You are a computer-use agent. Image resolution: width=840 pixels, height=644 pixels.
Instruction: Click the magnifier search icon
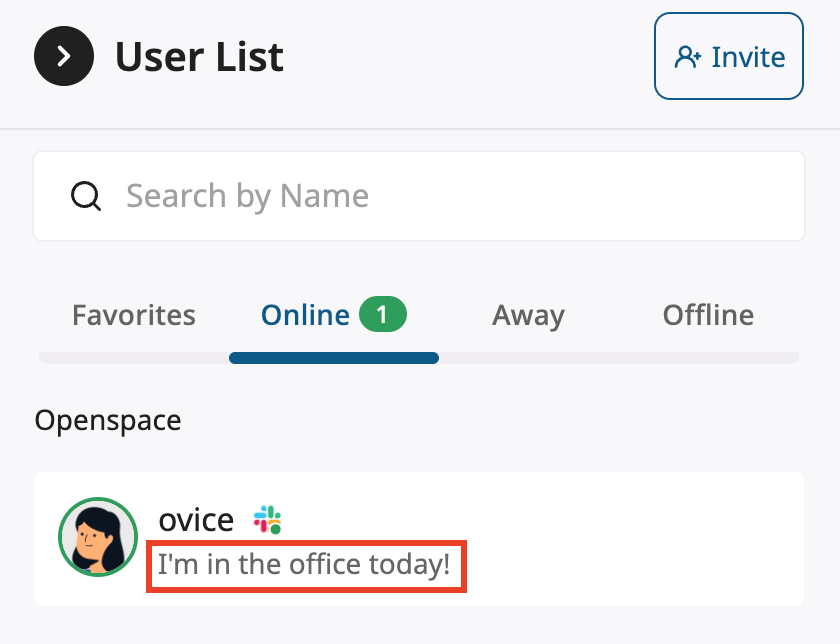86,196
